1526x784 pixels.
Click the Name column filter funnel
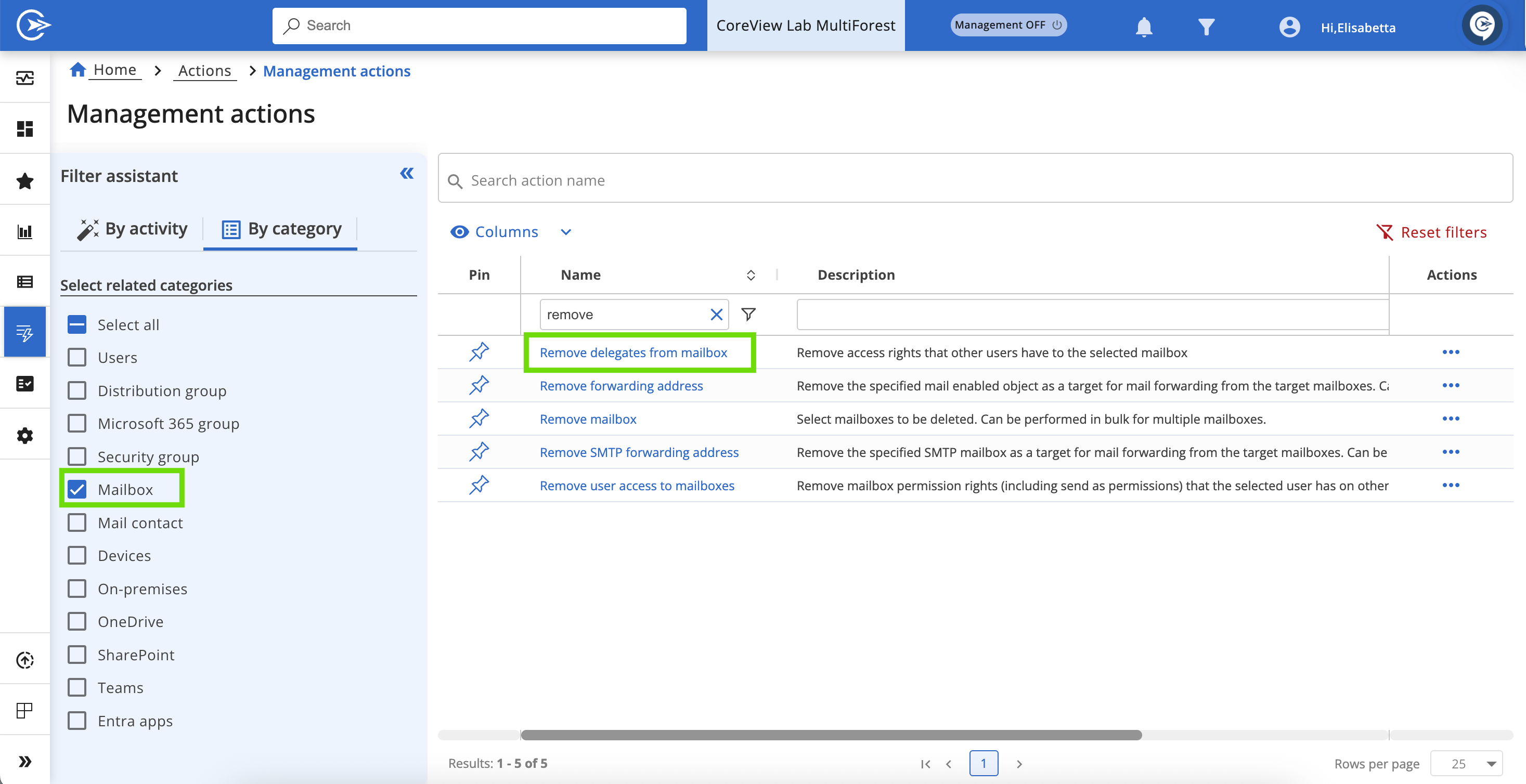(748, 315)
